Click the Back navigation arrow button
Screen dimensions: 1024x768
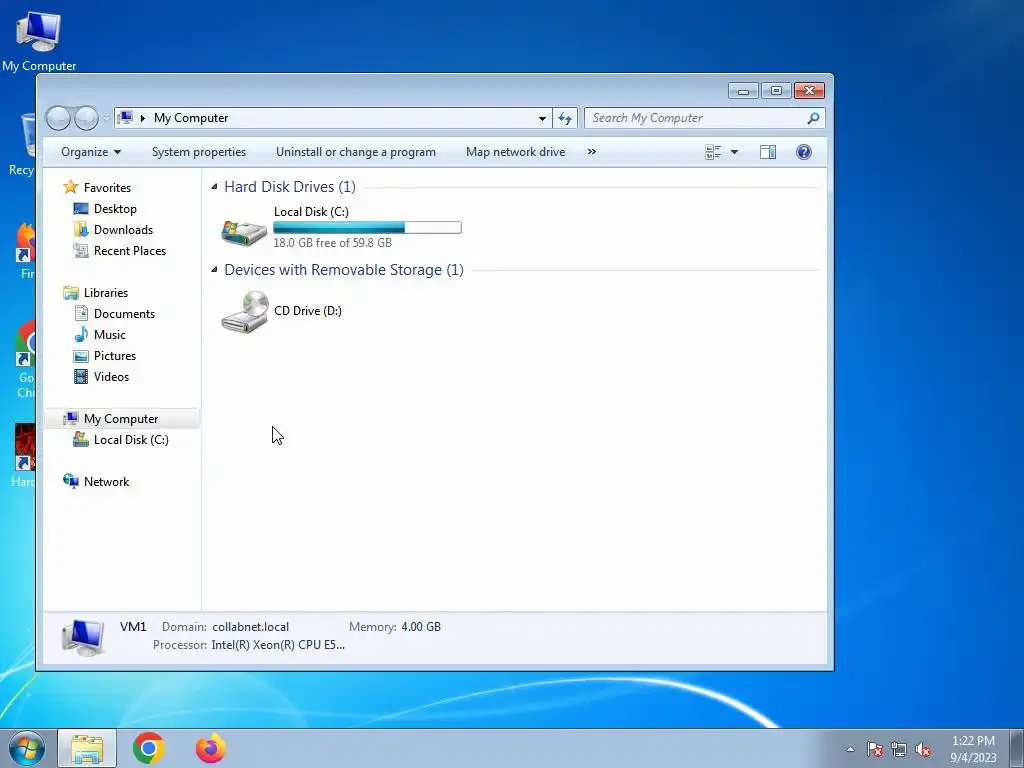(57, 118)
